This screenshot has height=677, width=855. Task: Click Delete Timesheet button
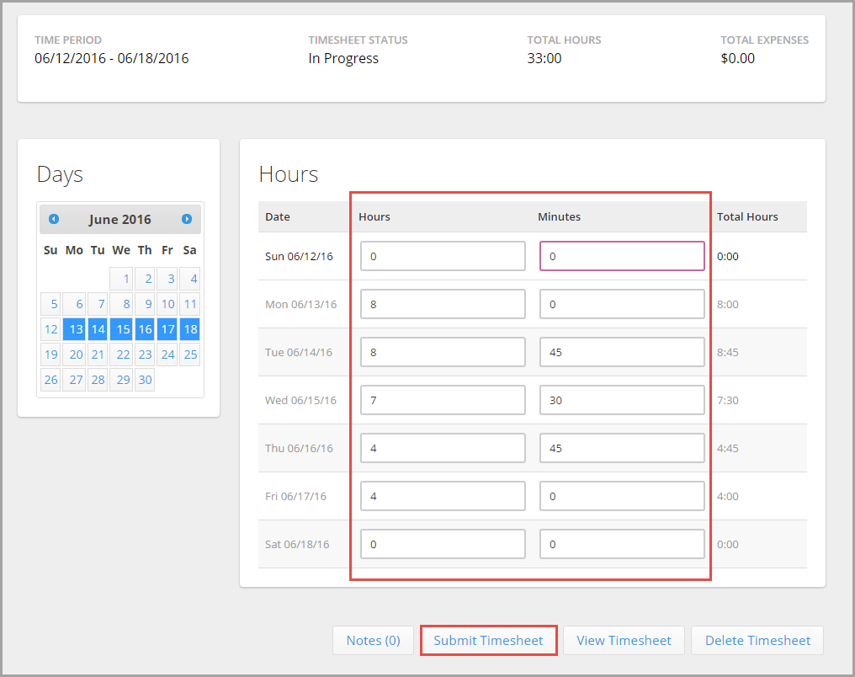757,640
